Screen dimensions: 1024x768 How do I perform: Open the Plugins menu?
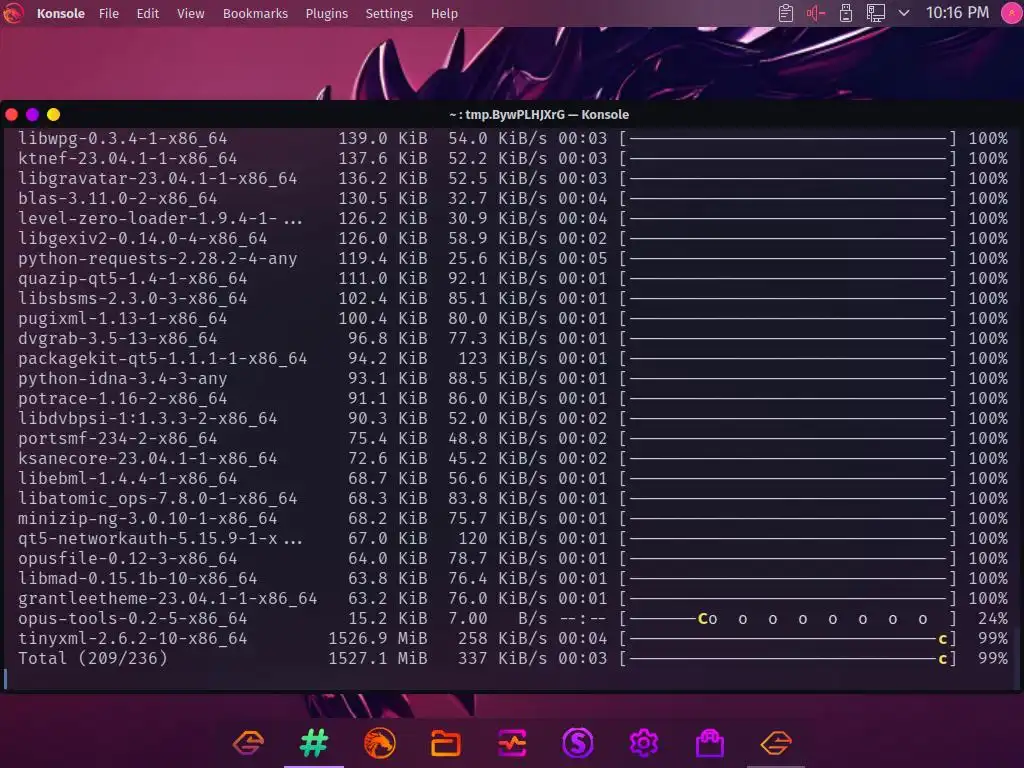tap(327, 13)
